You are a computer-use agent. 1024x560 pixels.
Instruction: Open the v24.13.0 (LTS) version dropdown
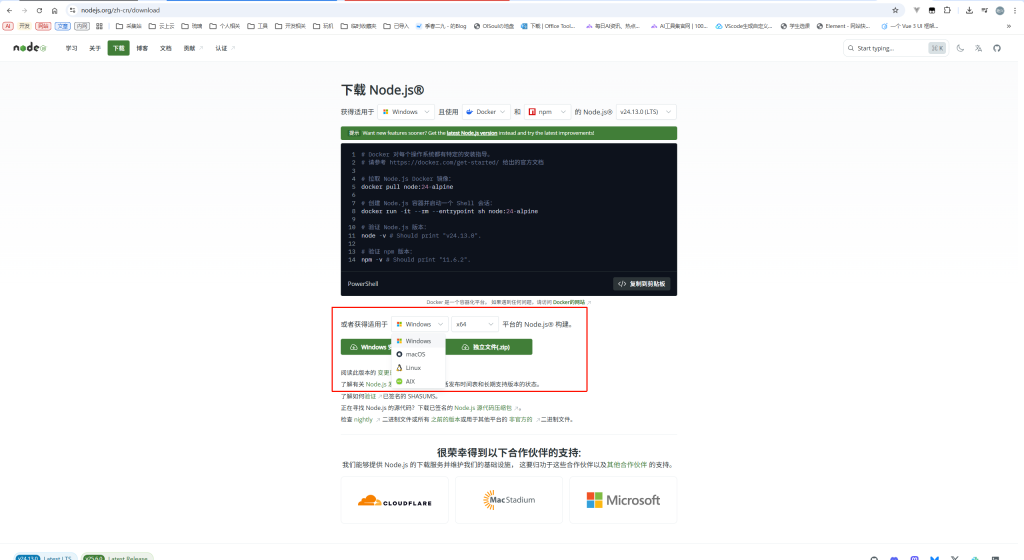(x=646, y=112)
